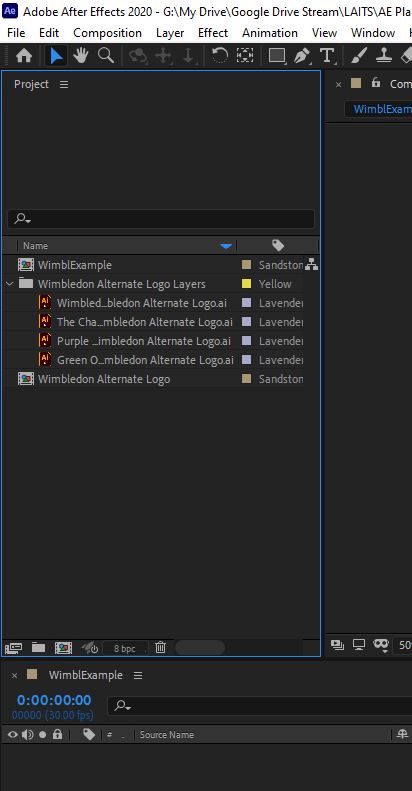
Task: Select Wimbled...bledon Alternate Logo.ai file
Action: pyautogui.click(x=142, y=303)
